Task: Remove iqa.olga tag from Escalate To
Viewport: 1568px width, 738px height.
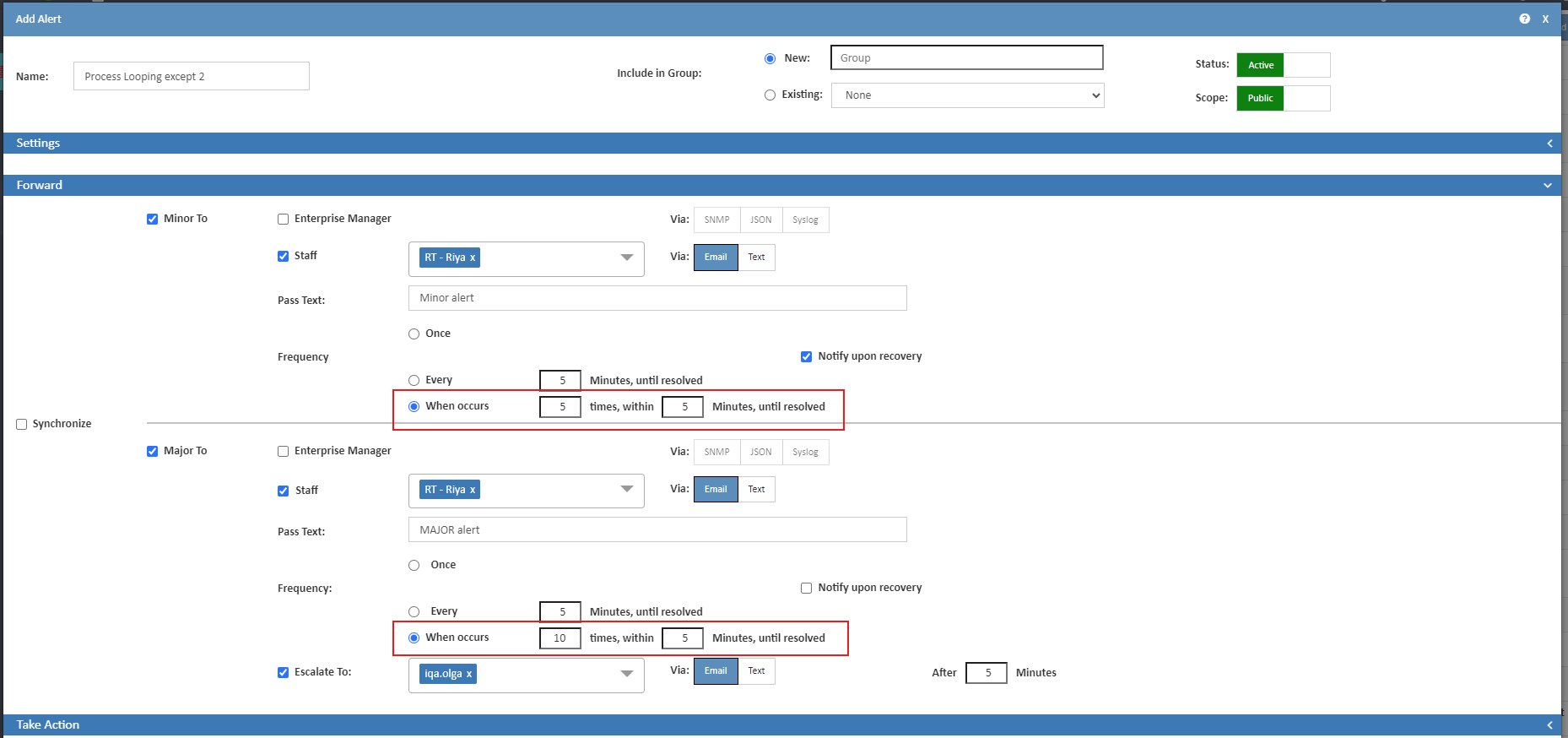Action: pos(469,674)
